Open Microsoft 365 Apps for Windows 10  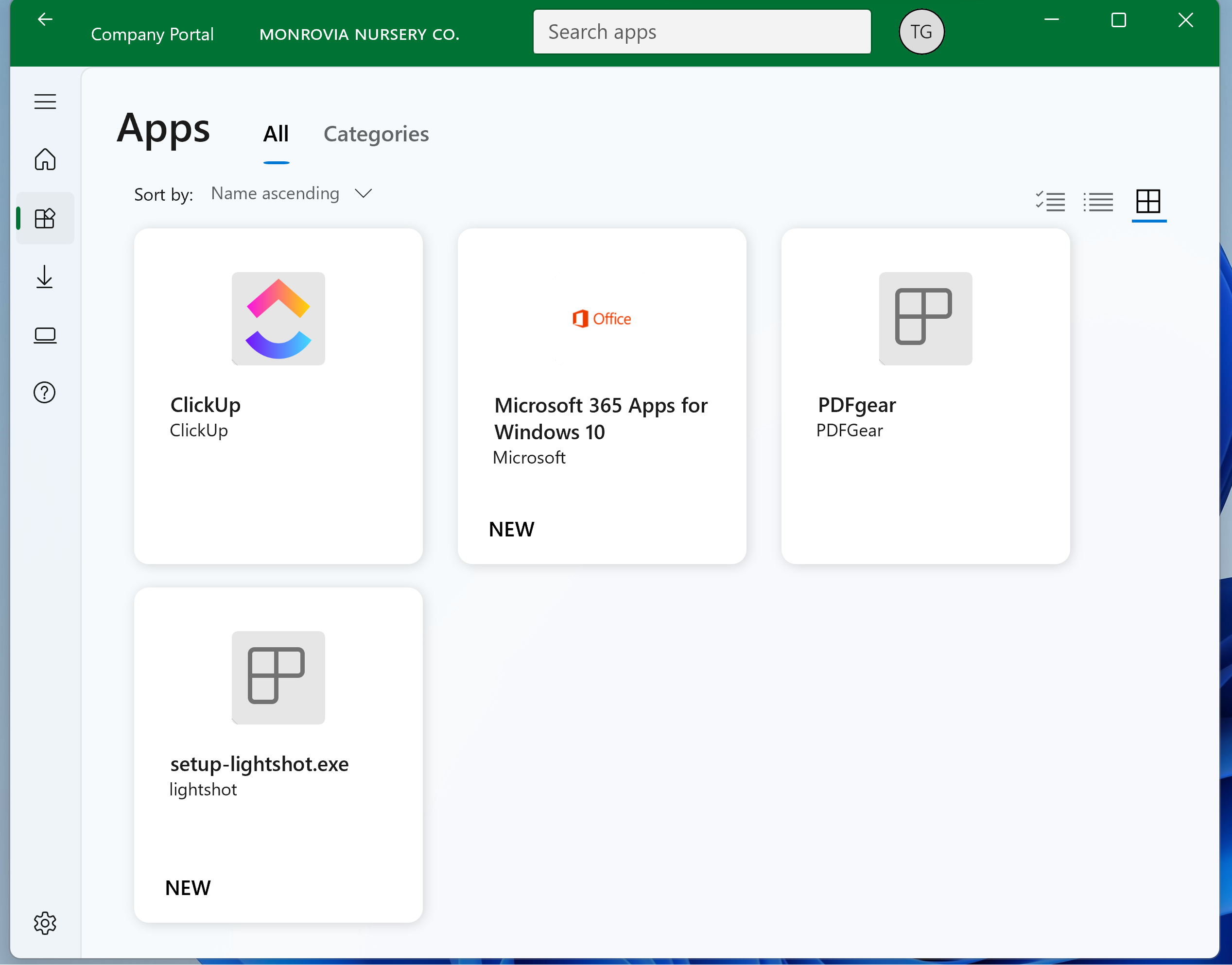(x=601, y=419)
